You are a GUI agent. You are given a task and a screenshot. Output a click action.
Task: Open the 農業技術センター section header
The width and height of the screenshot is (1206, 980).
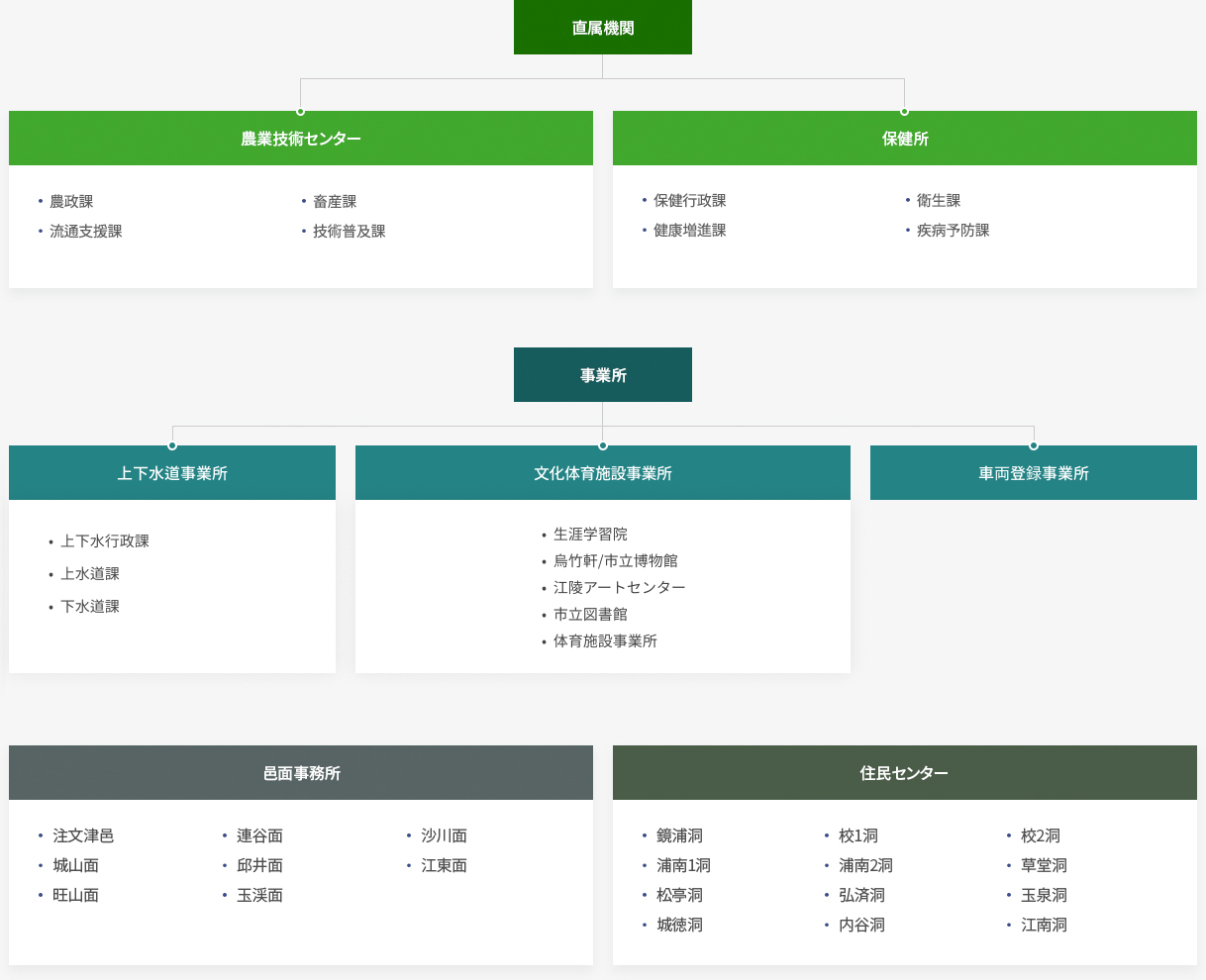coord(301,138)
